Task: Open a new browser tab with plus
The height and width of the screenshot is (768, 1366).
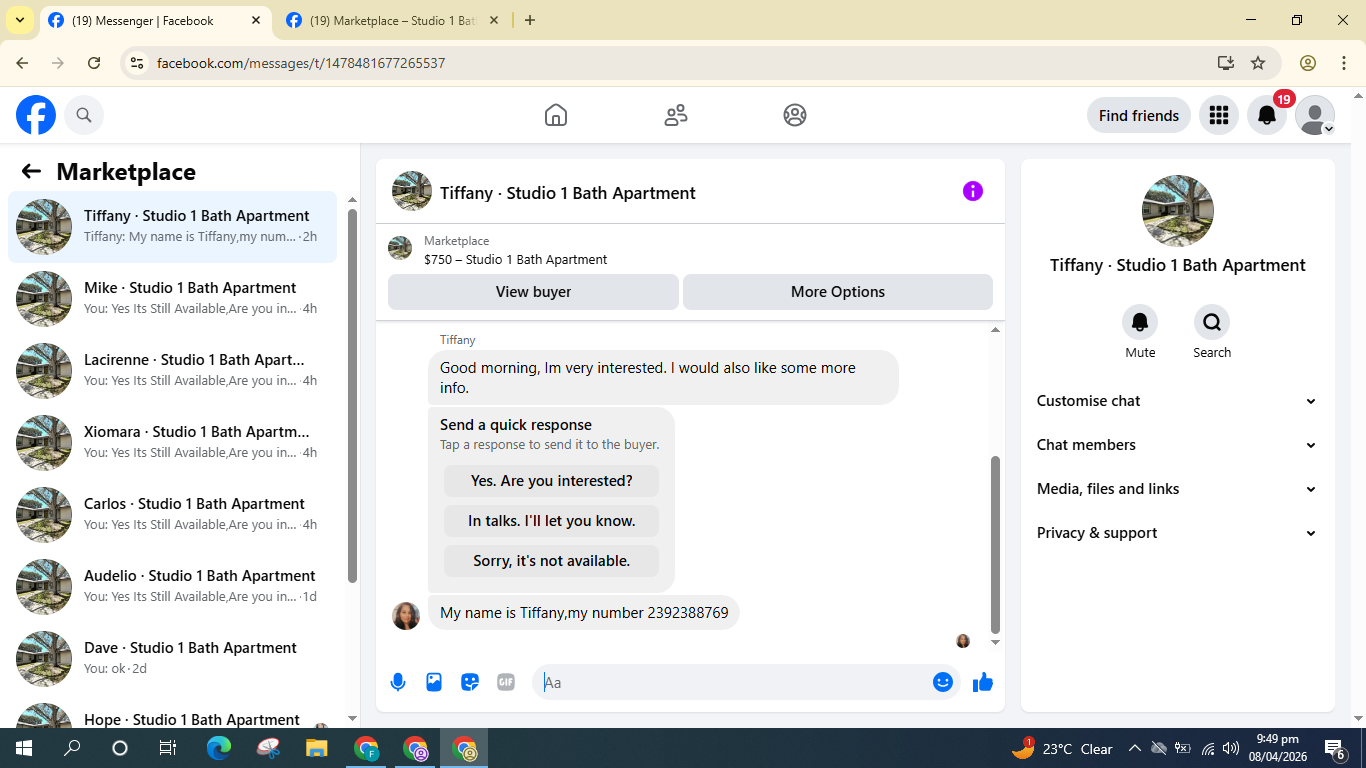Action: point(530,20)
